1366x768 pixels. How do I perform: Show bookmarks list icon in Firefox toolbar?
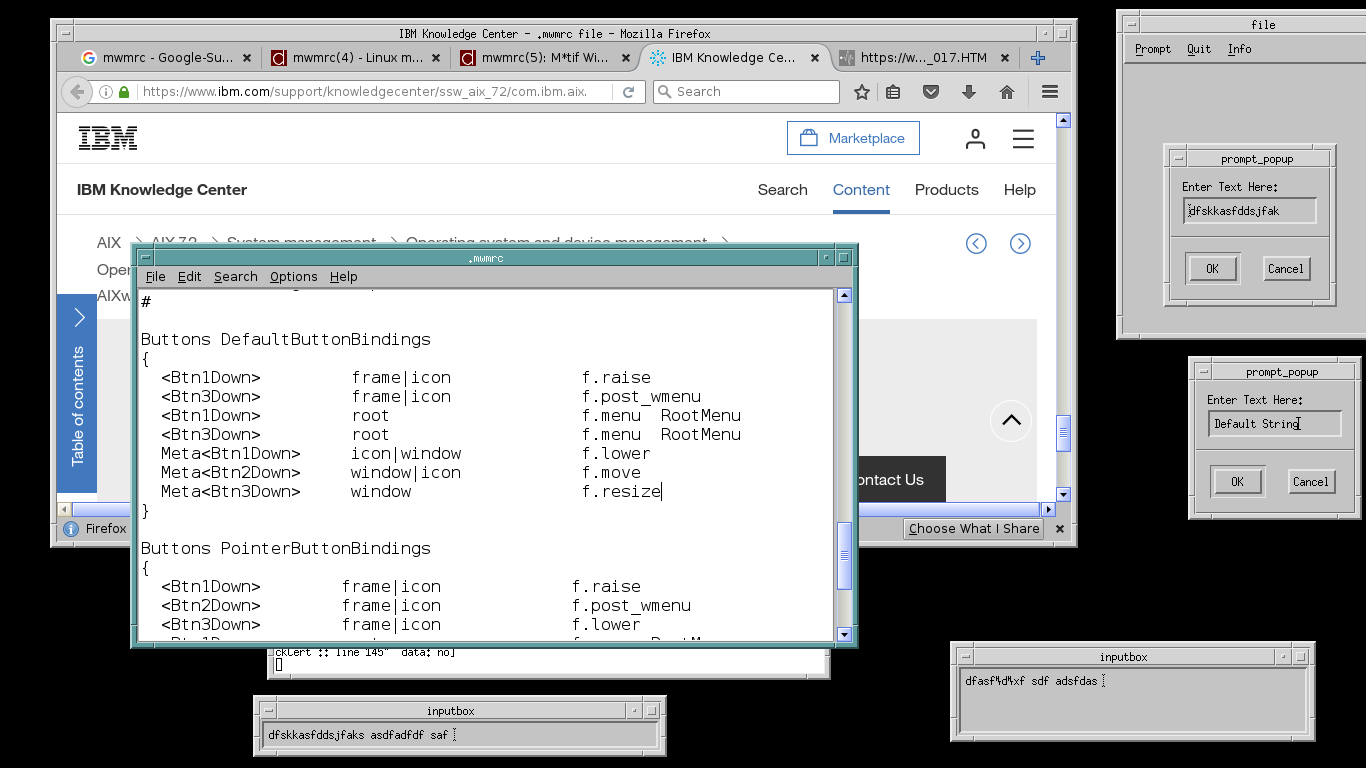894,92
